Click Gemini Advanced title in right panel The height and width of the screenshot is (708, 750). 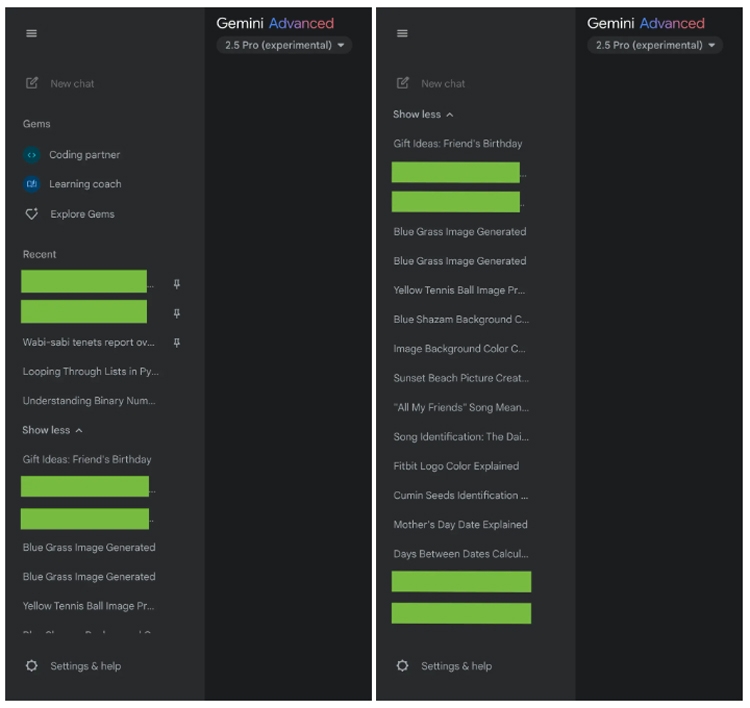(x=646, y=23)
